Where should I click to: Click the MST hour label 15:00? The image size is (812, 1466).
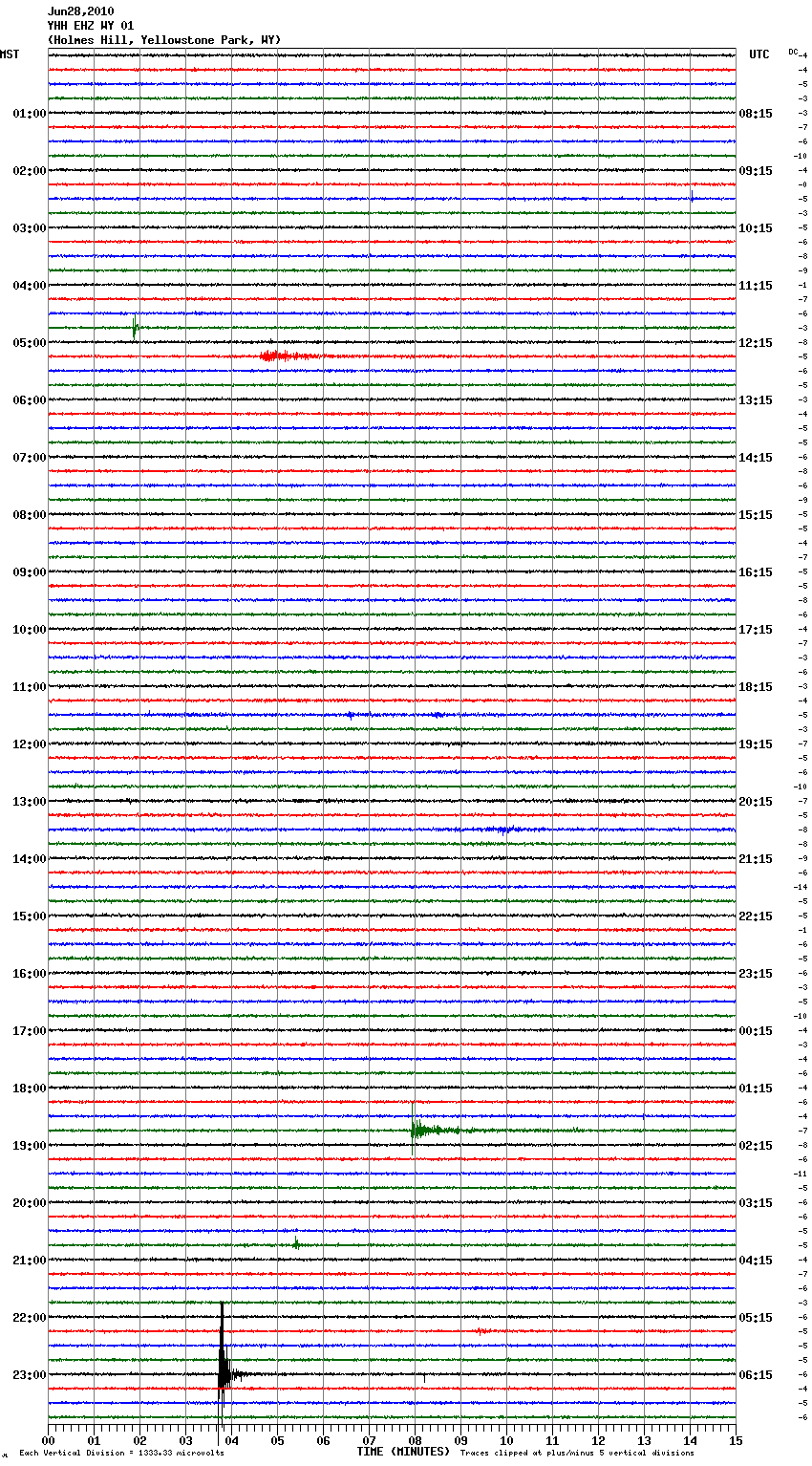coord(30,916)
